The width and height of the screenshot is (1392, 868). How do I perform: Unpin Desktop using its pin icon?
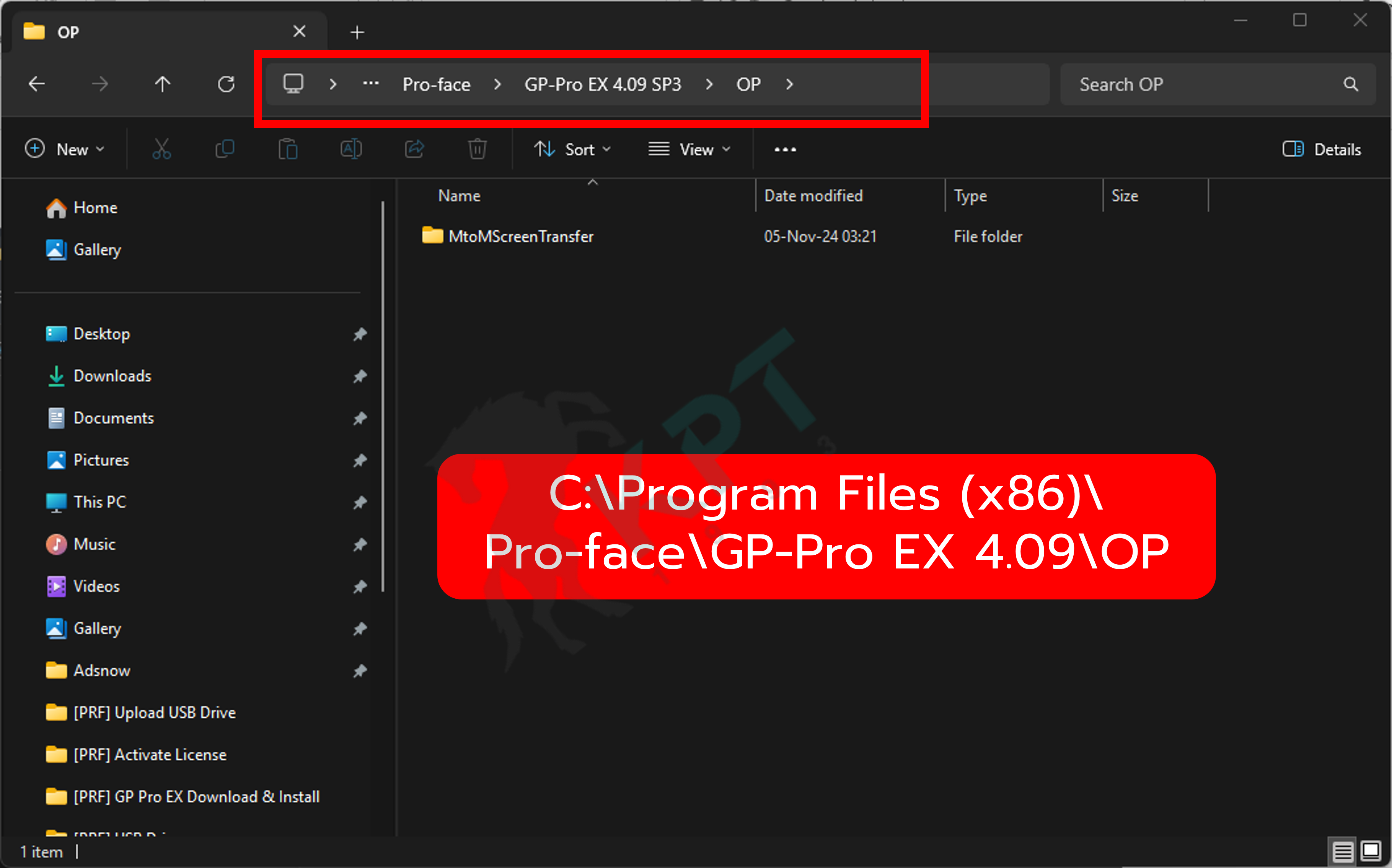(360, 334)
